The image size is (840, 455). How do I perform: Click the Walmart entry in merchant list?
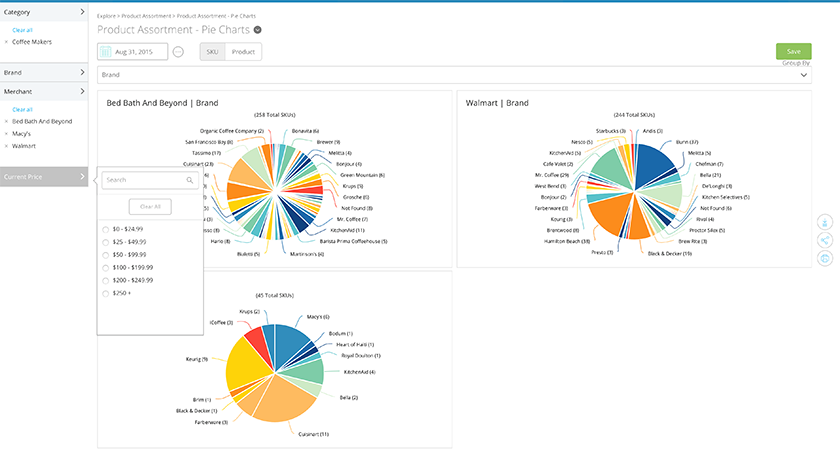pyautogui.click(x=24, y=146)
